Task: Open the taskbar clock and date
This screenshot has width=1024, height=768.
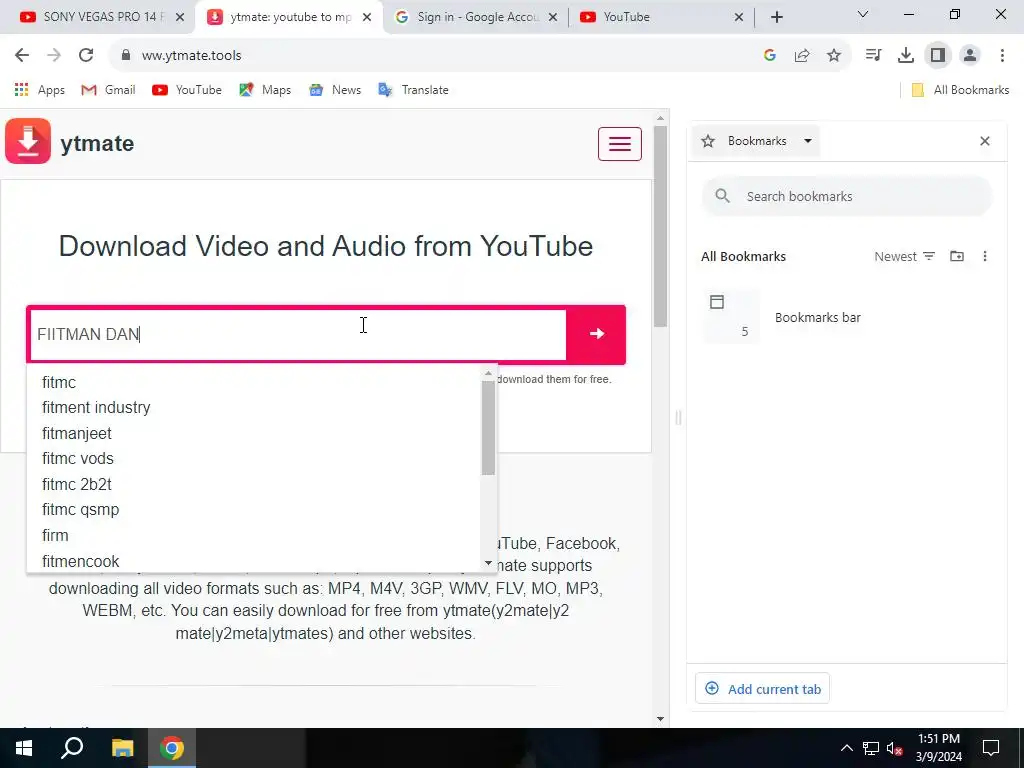Action: (x=938, y=748)
